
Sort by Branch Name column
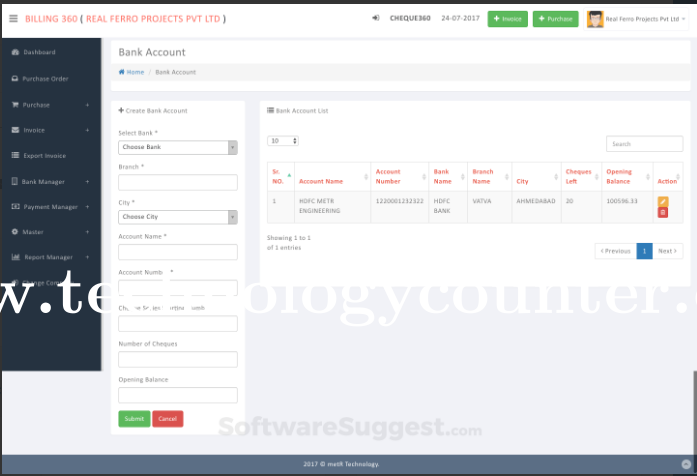(489, 176)
